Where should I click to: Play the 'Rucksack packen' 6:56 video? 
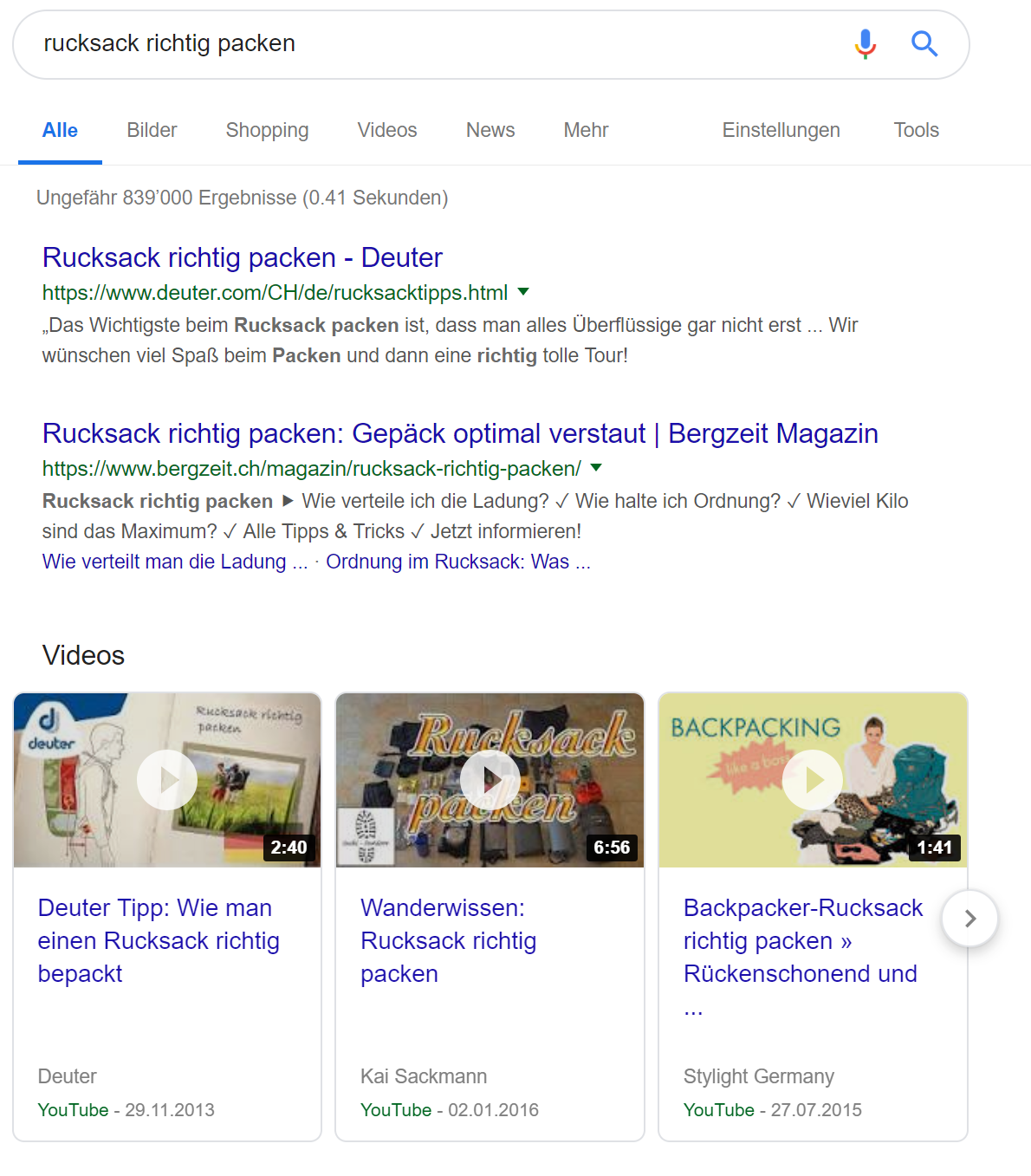[x=490, y=780]
